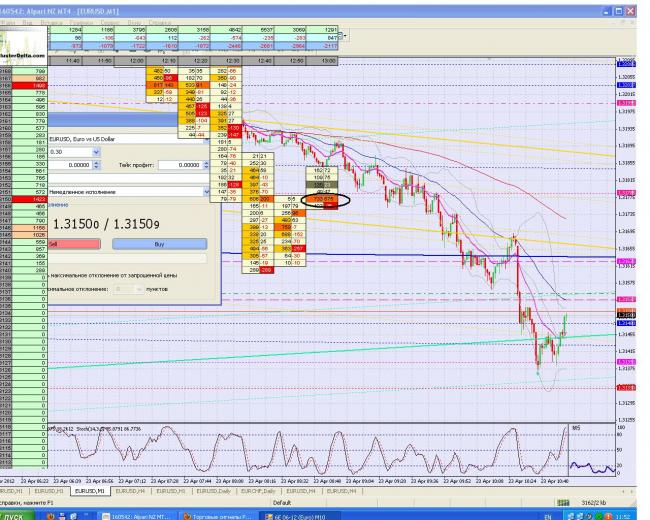This screenshot has width=650, height=520.
Task: Select the 5537 volume cell in top row
Action: pos(258,30)
